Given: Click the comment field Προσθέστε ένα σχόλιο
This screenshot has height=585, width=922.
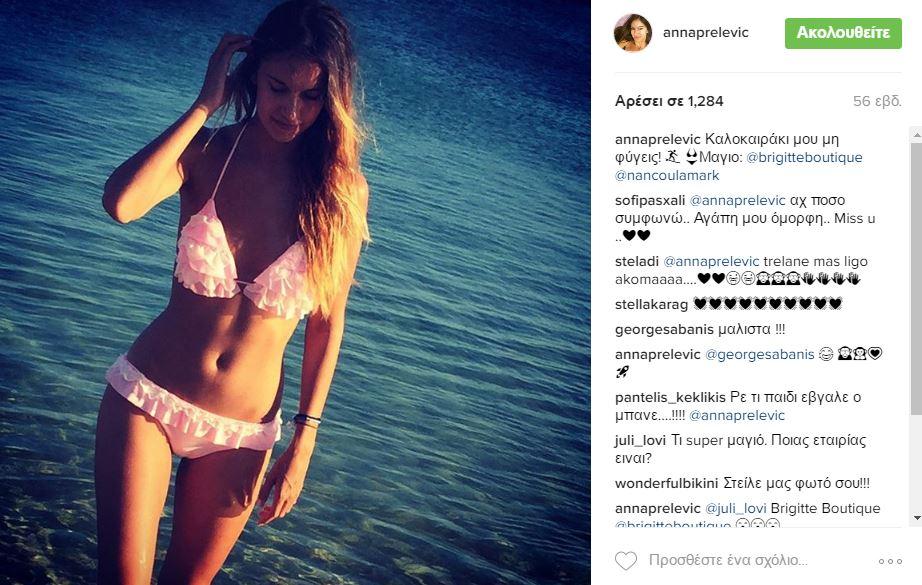Looking at the screenshot, I should 728,560.
